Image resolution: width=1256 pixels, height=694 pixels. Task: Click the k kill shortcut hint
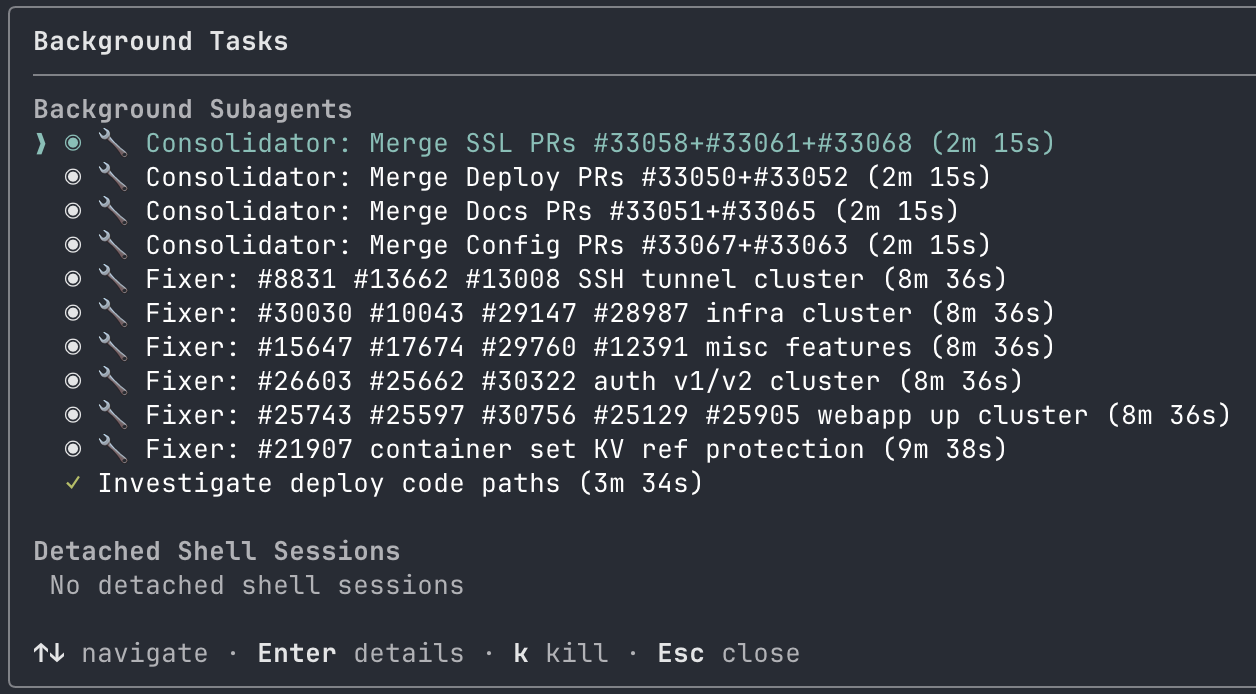(x=560, y=654)
